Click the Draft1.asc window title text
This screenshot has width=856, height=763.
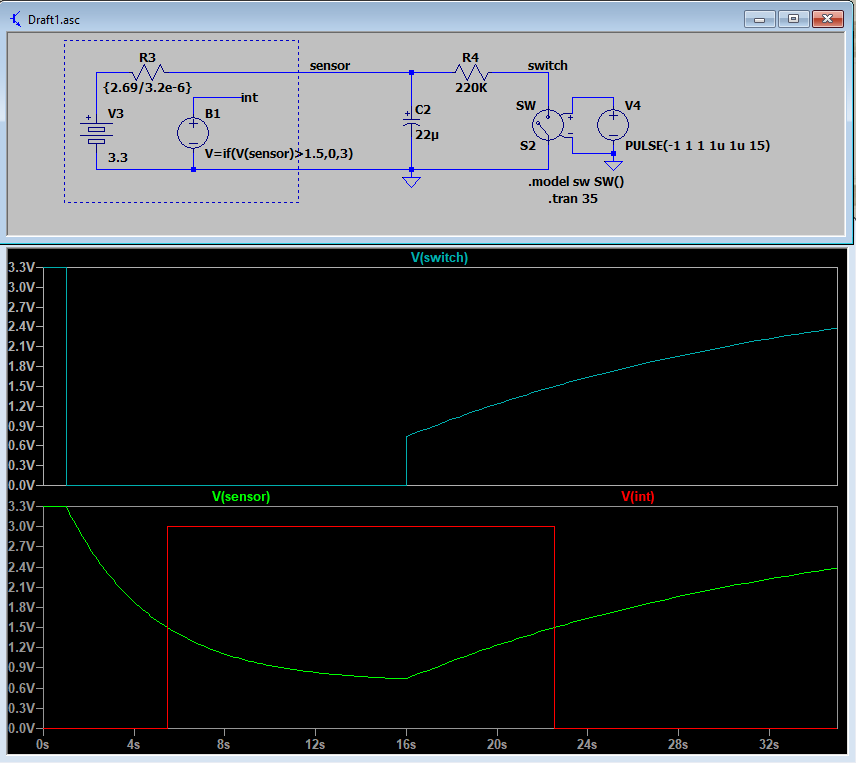(x=54, y=20)
